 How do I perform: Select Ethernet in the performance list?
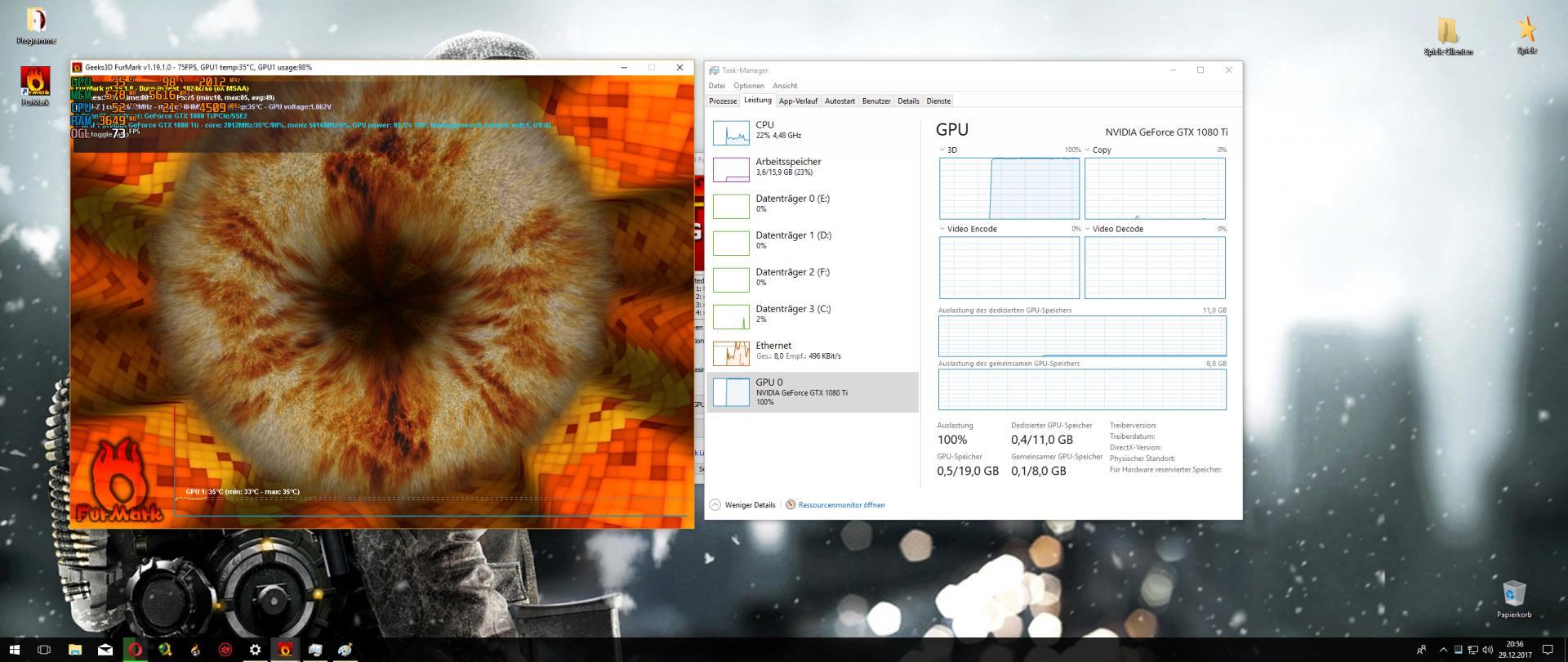[813, 353]
